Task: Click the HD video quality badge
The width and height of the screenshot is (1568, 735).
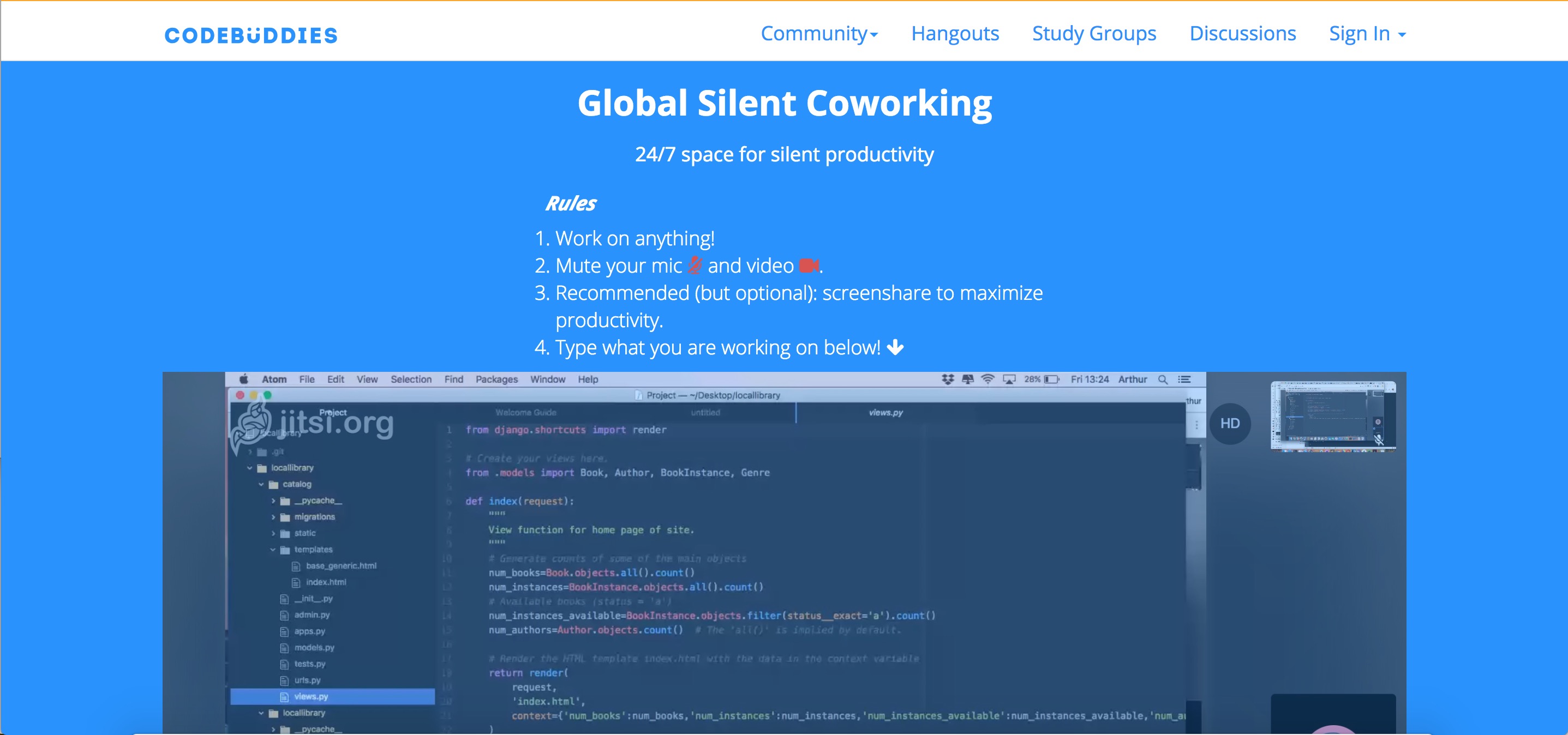Action: click(1230, 424)
